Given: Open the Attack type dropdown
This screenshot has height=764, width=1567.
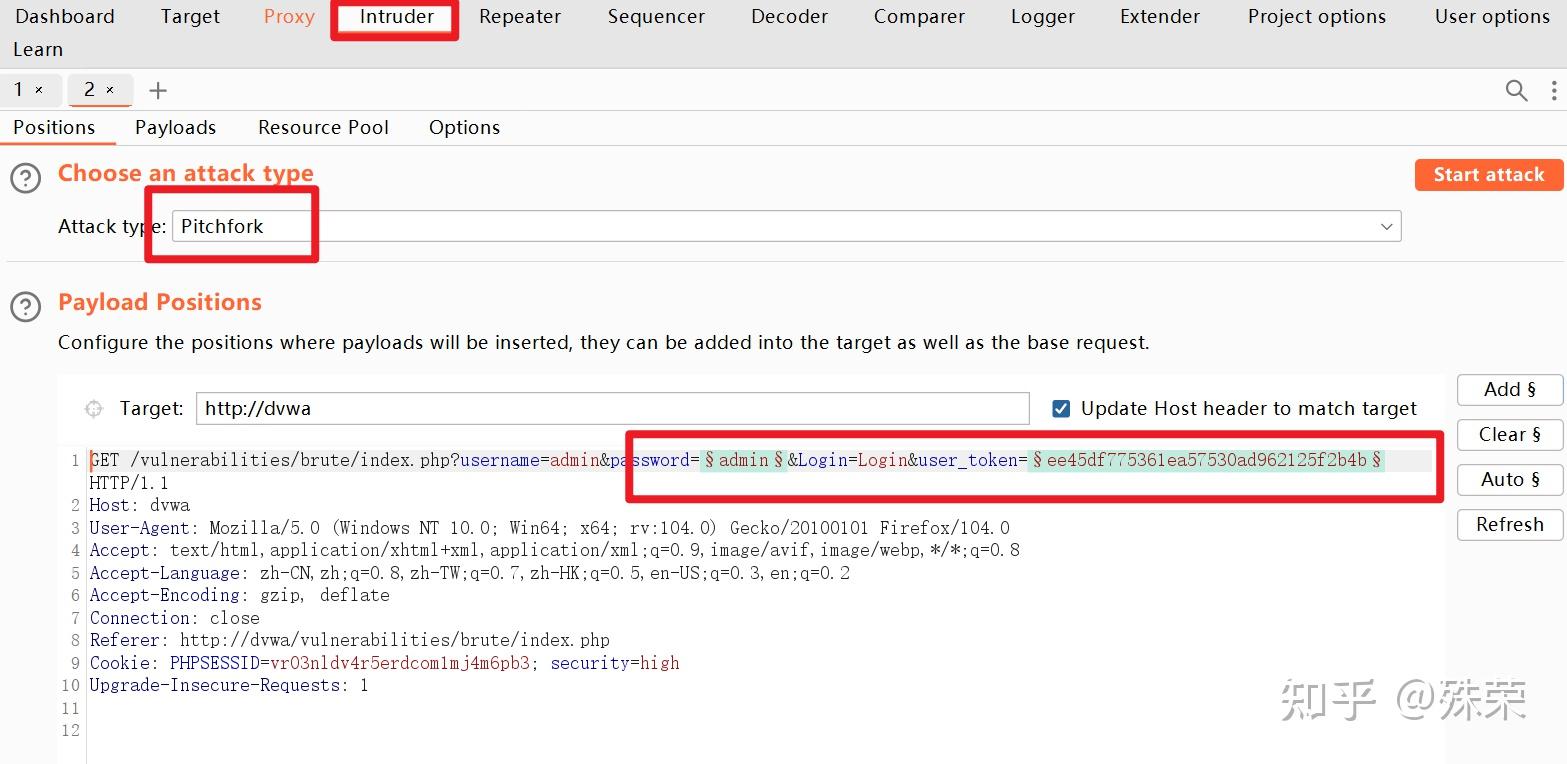Looking at the screenshot, I should coord(786,226).
